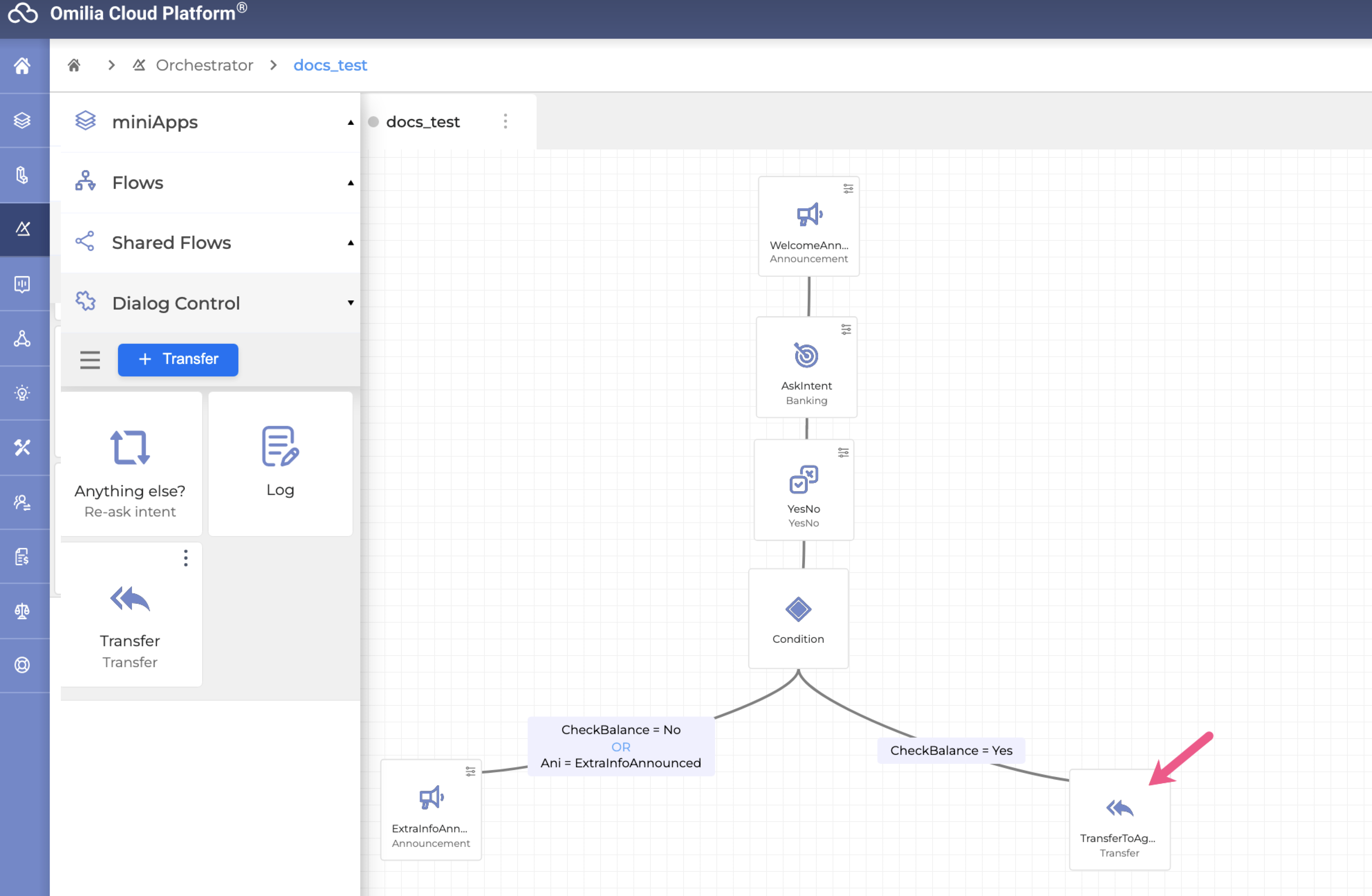The height and width of the screenshot is (896, 1372).
Task: Open the balance scale icon in sidebar
Action: click(22, 610)
